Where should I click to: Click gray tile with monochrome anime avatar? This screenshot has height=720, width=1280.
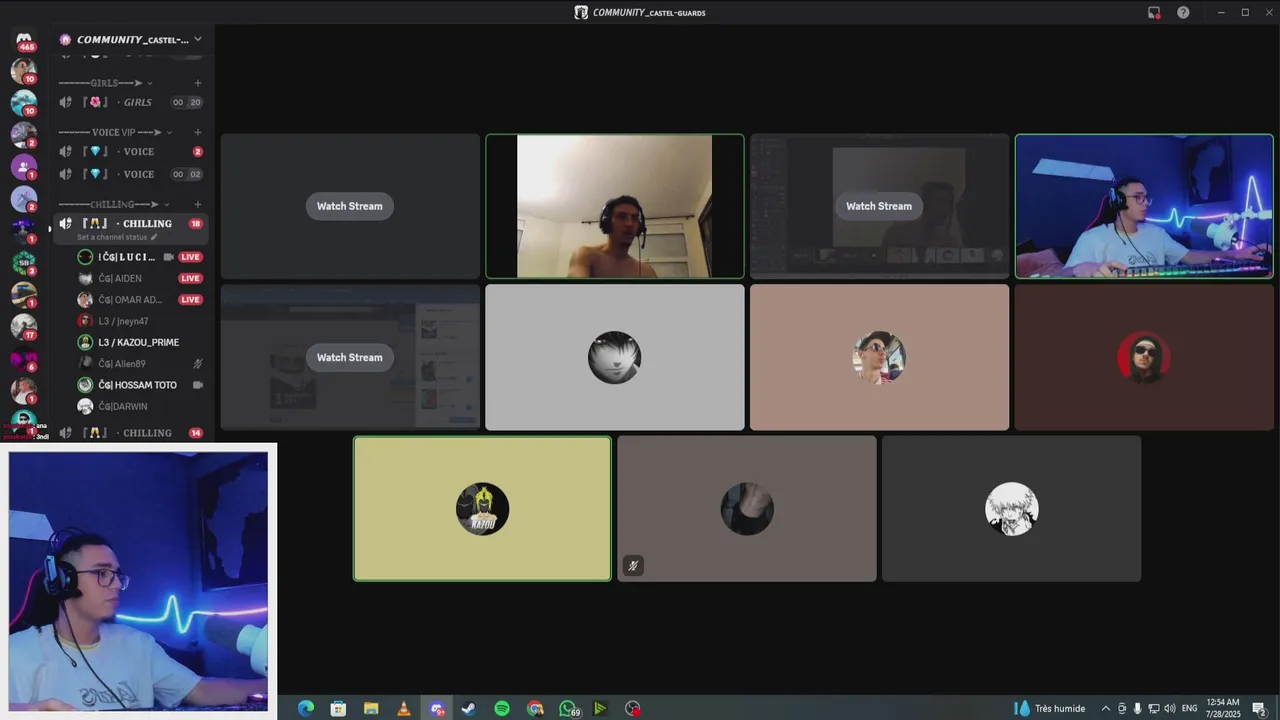pos(615,357)
